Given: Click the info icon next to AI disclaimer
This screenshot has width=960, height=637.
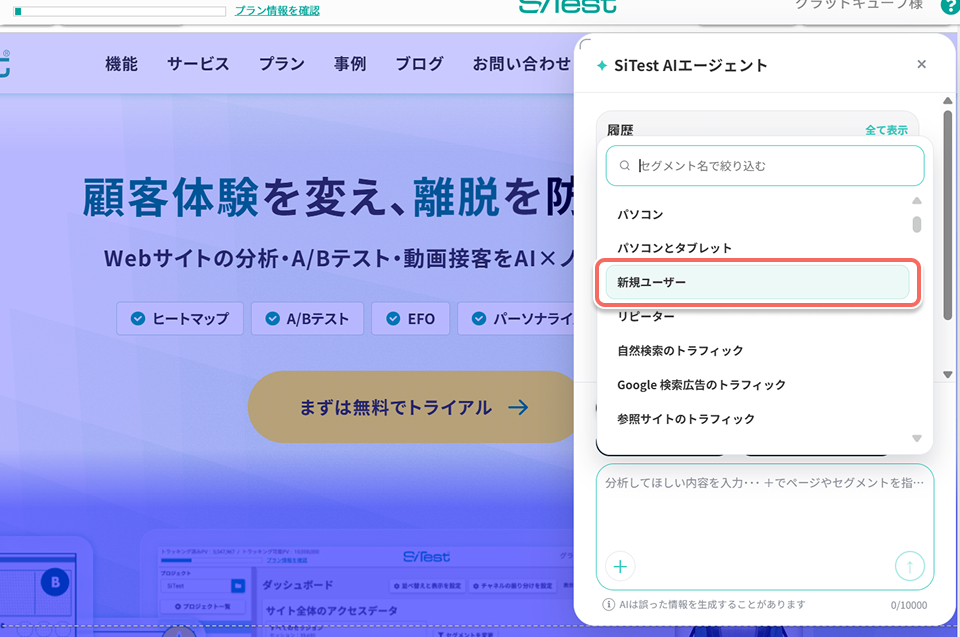Looking at the screenshot, I should pyautogui.click(x=609, y=605).
